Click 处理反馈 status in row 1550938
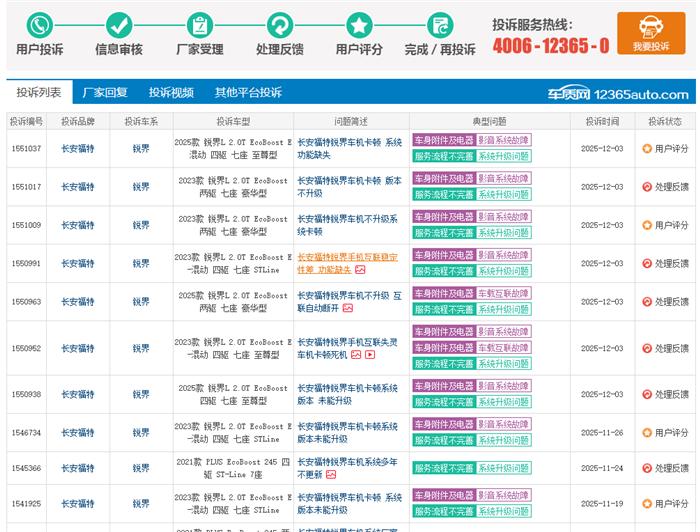 [x=665, y=395]
